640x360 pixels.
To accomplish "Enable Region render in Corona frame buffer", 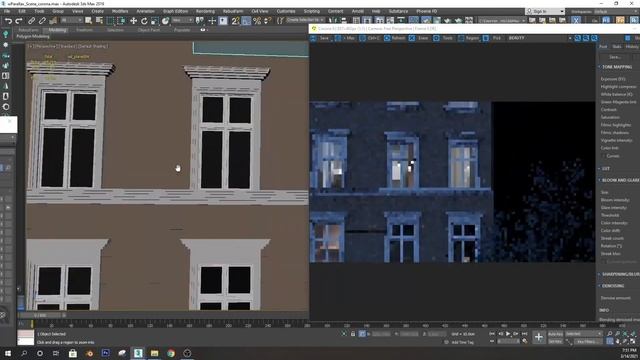I will [468, 38].
